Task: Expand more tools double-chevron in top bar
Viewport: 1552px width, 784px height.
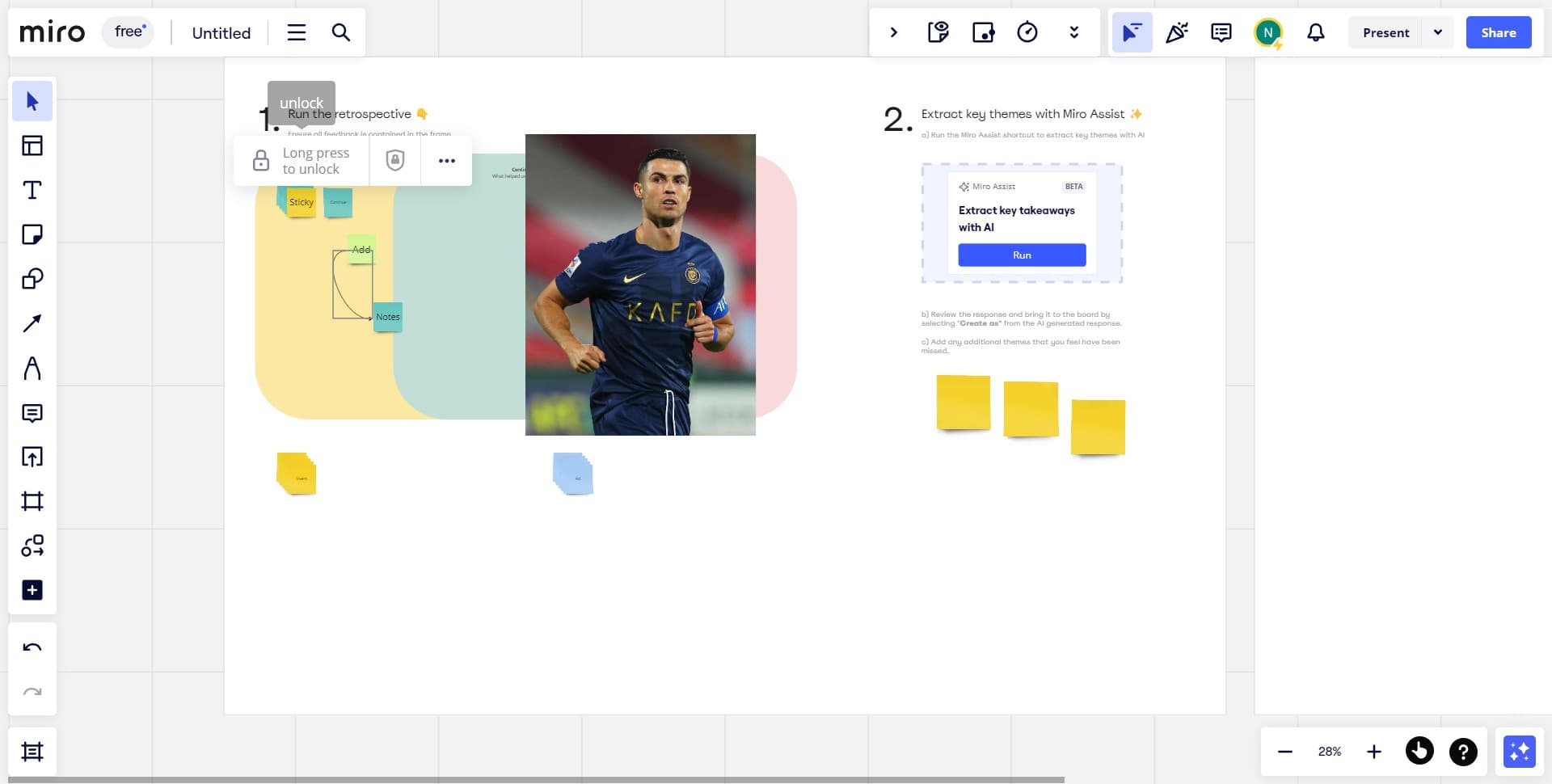Action: 1073,32
